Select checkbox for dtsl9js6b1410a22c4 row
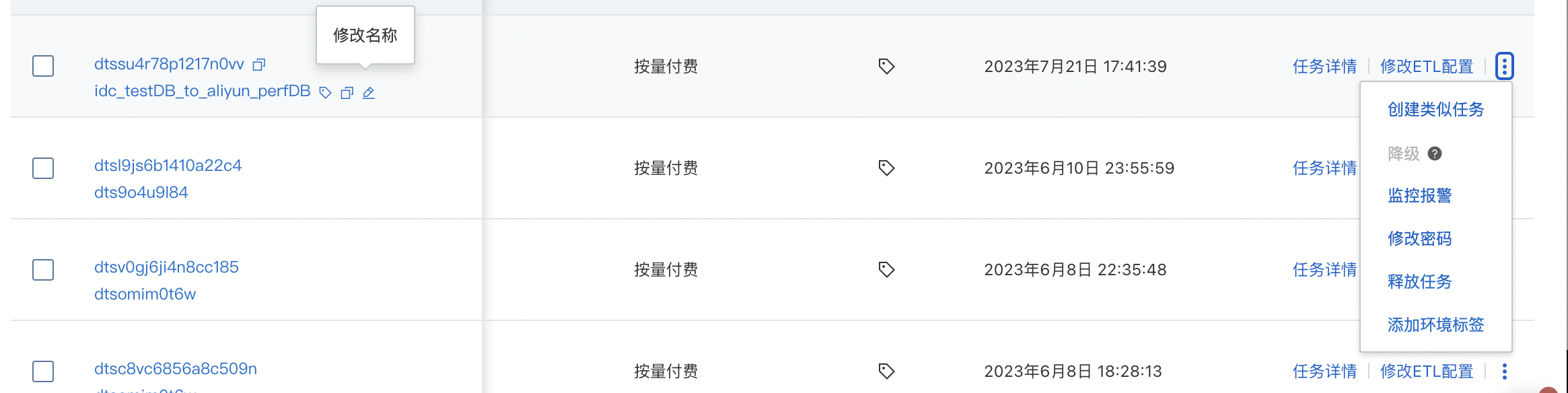 [x=43, y=168]
